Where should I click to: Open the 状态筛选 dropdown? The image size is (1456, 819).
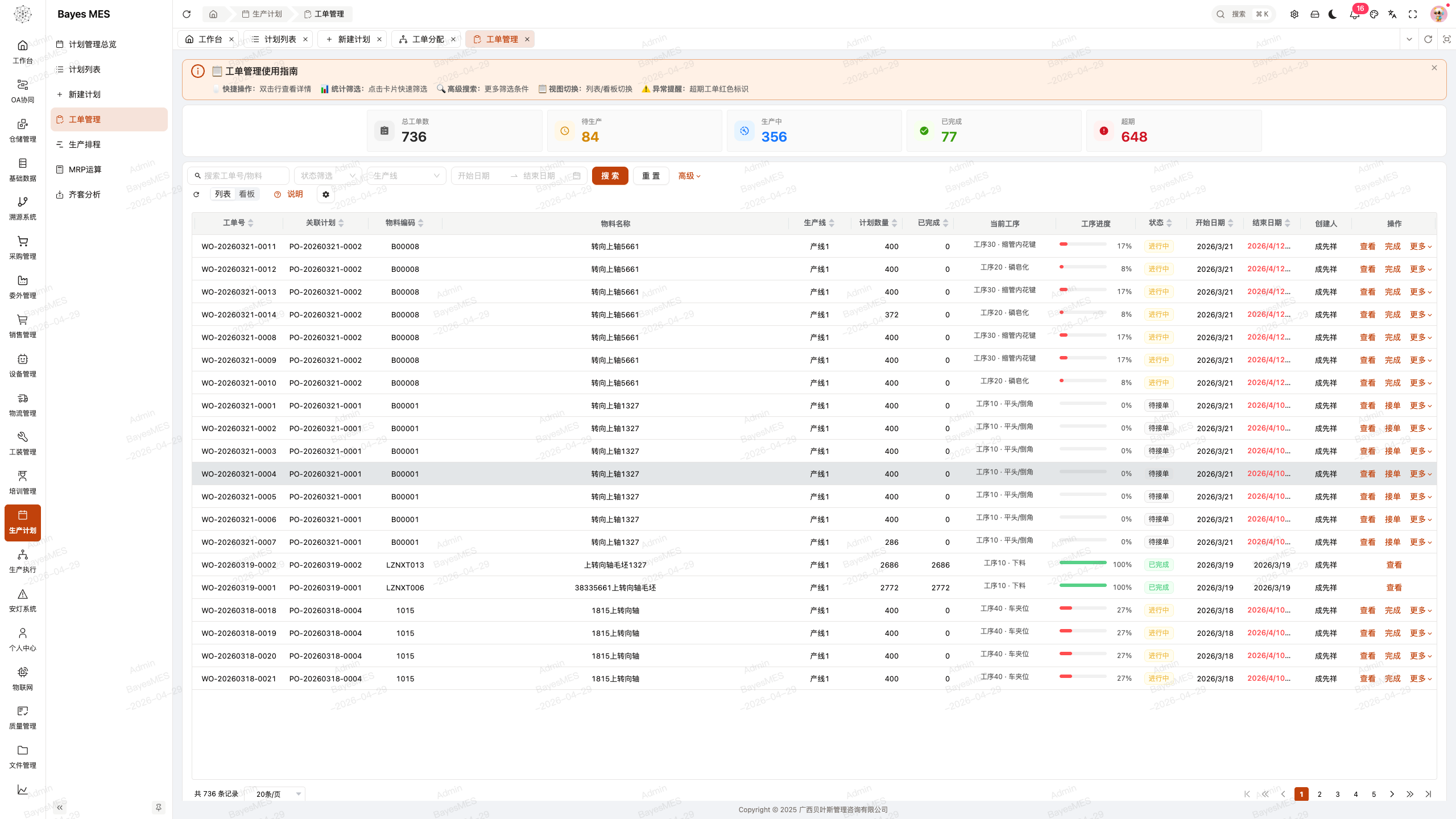coord(328,176)
